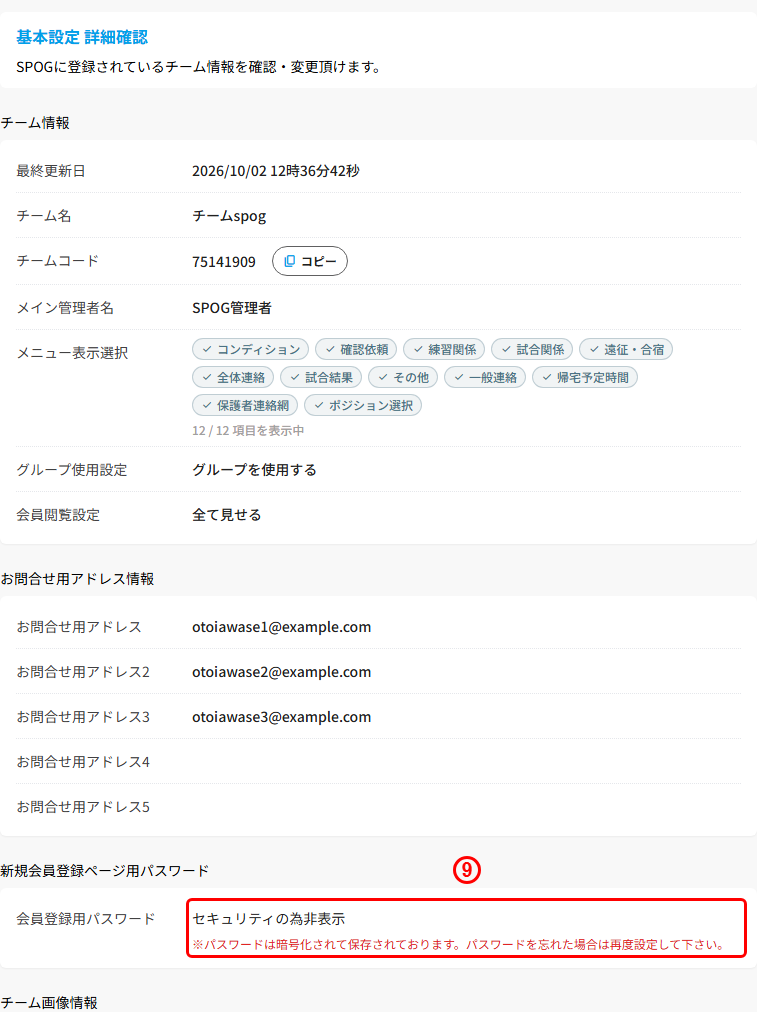Click the red password encryption notice

[458, 945]
